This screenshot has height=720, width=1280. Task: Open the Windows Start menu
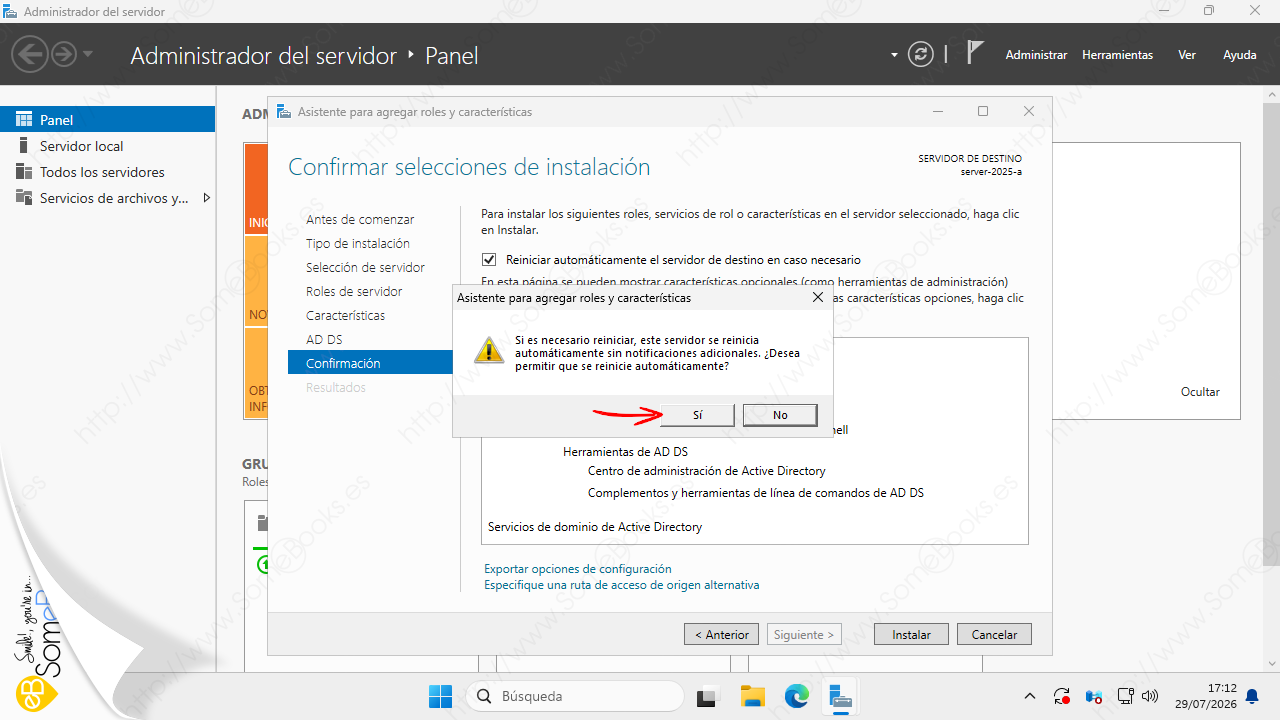pyautogui.click(x=440, y=696)
